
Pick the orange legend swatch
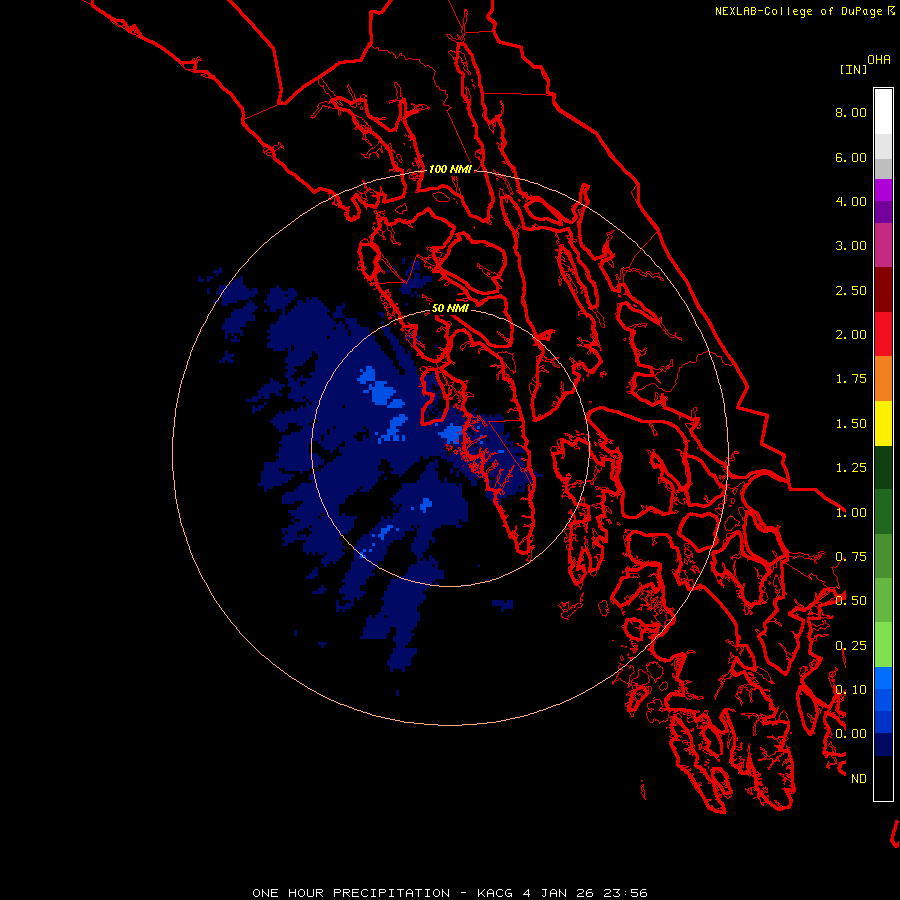coord(883,378)
